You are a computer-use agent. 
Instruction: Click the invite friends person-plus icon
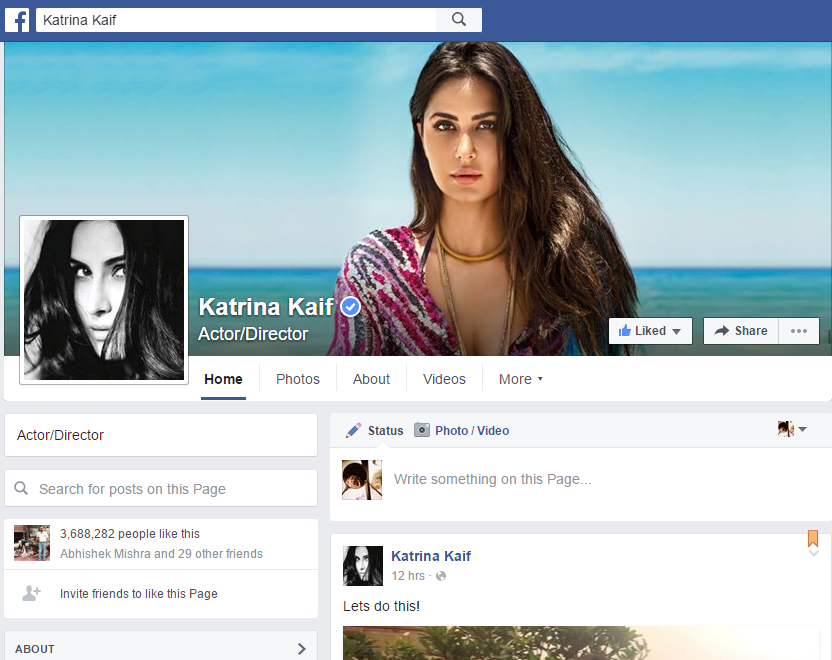coord(31,593)
